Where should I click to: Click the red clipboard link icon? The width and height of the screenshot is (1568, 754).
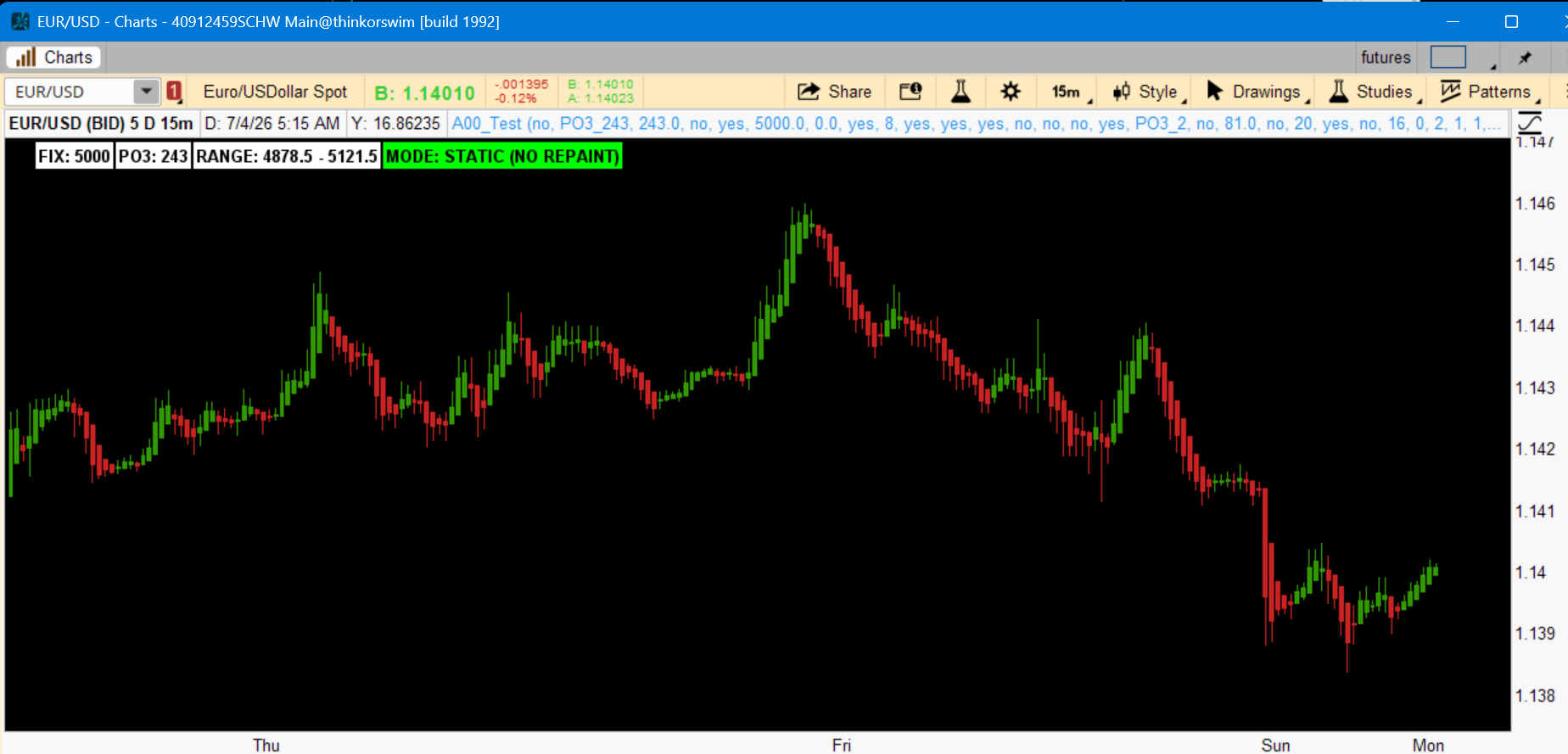click(174, 92)
